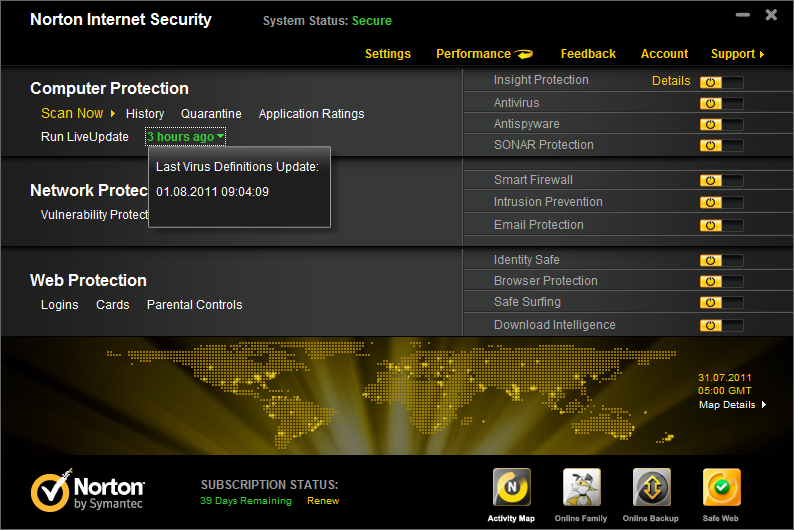Viewport: 794px width, 530px height.
Task: Open the Support dropdown menu
Action: [737, 54]
